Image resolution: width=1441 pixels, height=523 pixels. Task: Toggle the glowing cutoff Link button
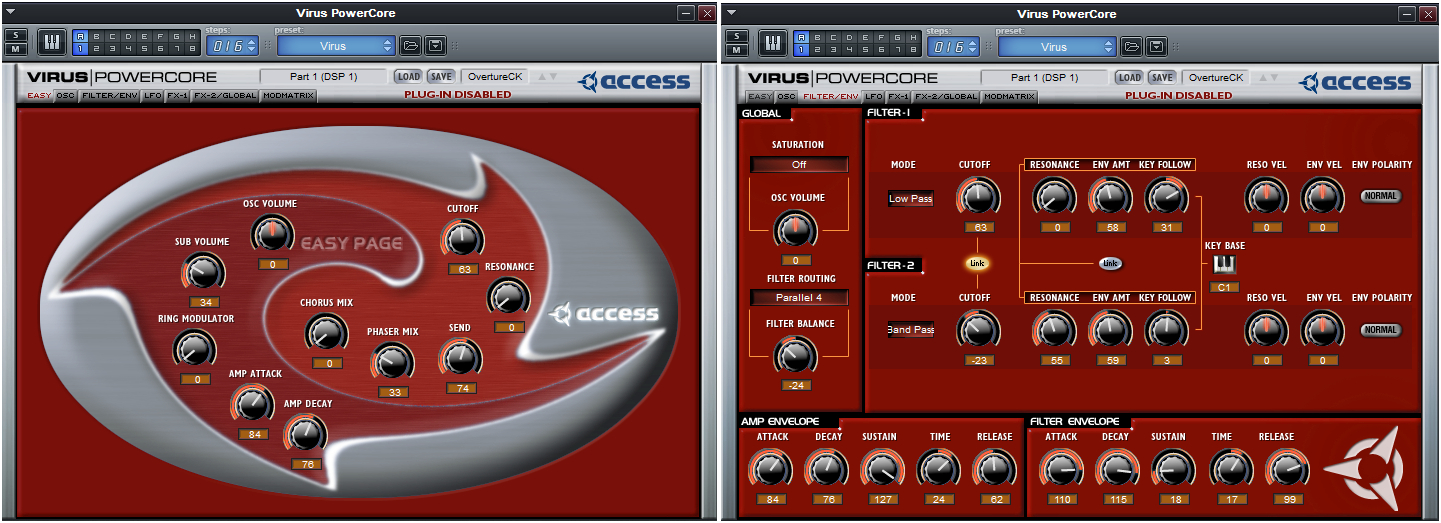click(977, 263)
